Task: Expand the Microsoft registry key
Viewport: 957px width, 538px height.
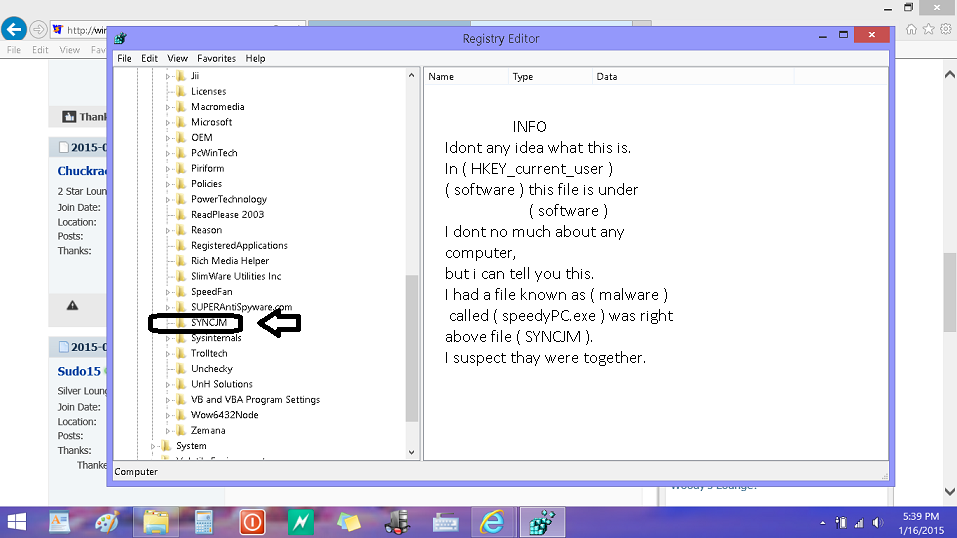Action: tap(168, 122)
